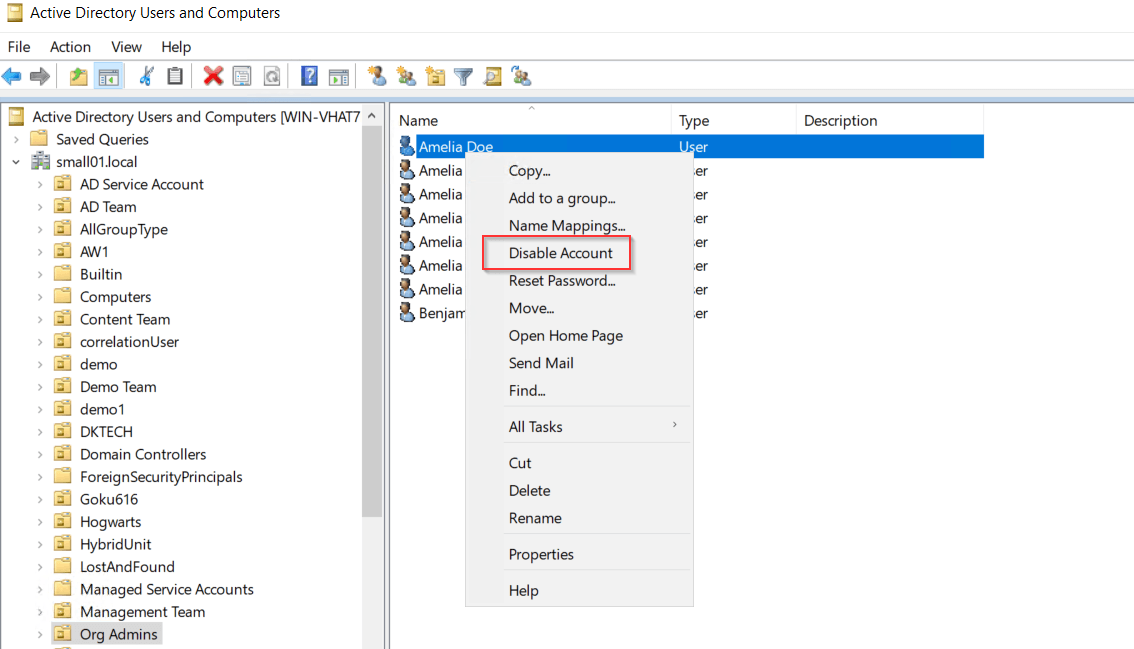Screen dimensions: 1134x649
Task: Toggle the show/hide console tree icon
Action: tap(108, 76)
